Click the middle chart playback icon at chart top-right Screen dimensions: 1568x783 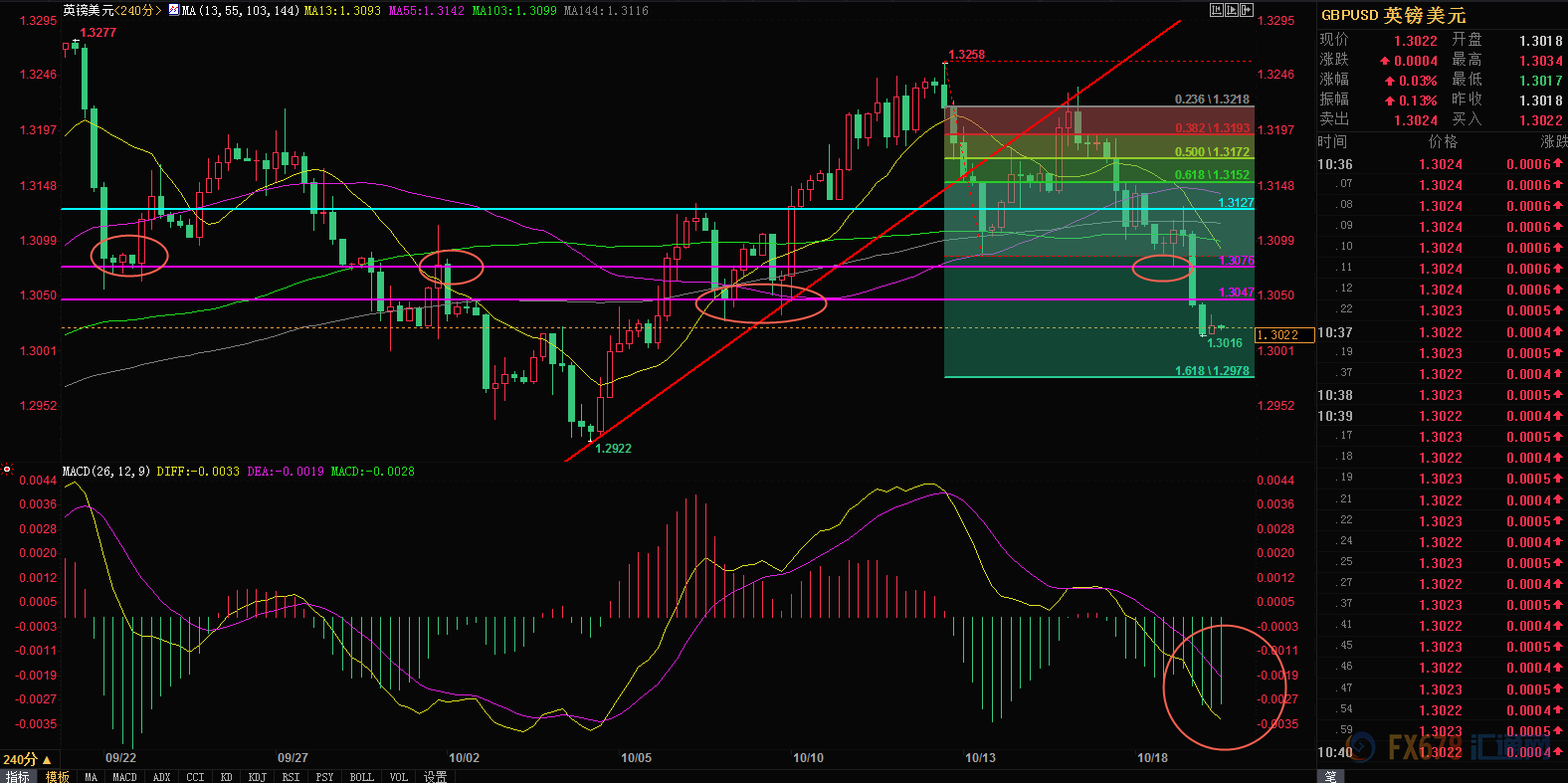tap(1232, 10)
